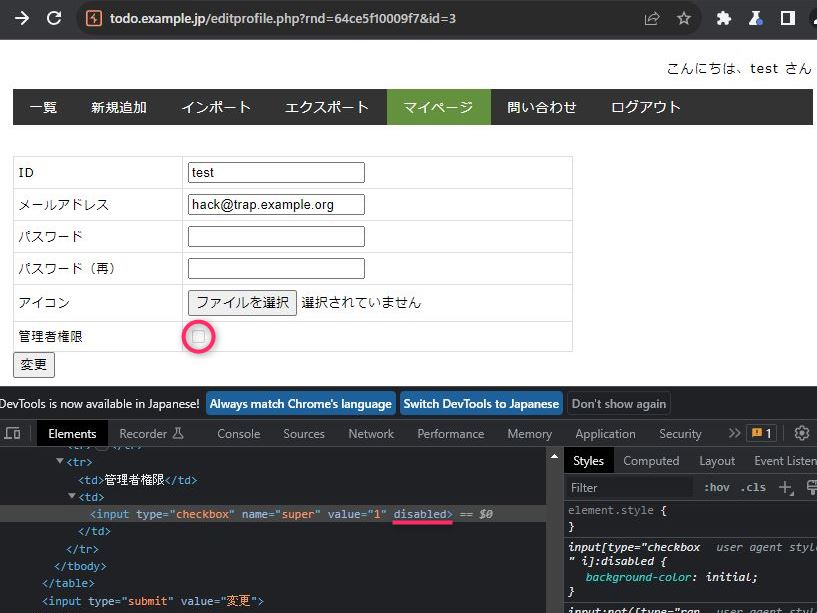
Task: Select the </table> closing tag line
Action: (x=68, y=583)
